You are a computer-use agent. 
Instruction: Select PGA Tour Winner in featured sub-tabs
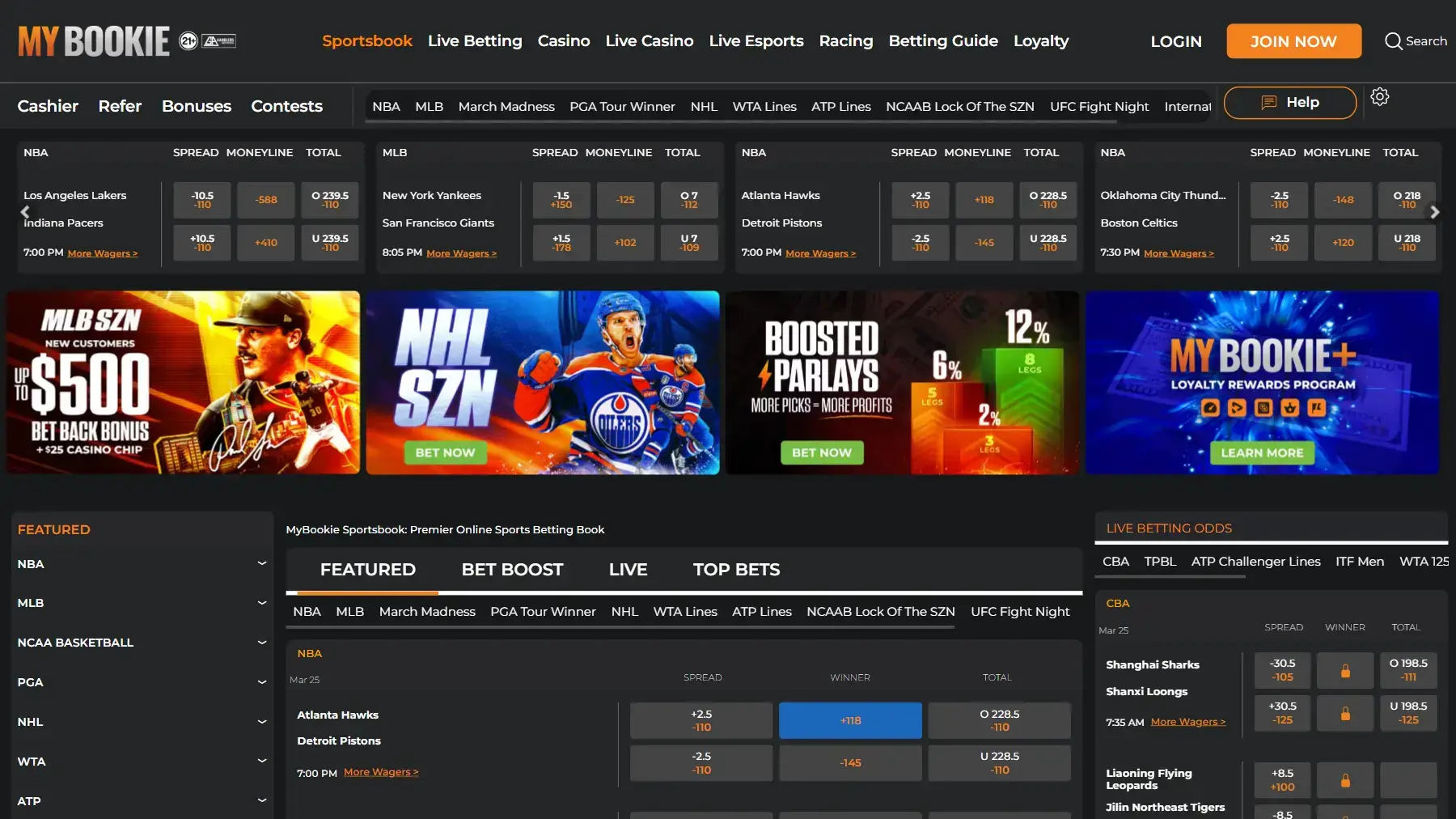tap(543, 612)
